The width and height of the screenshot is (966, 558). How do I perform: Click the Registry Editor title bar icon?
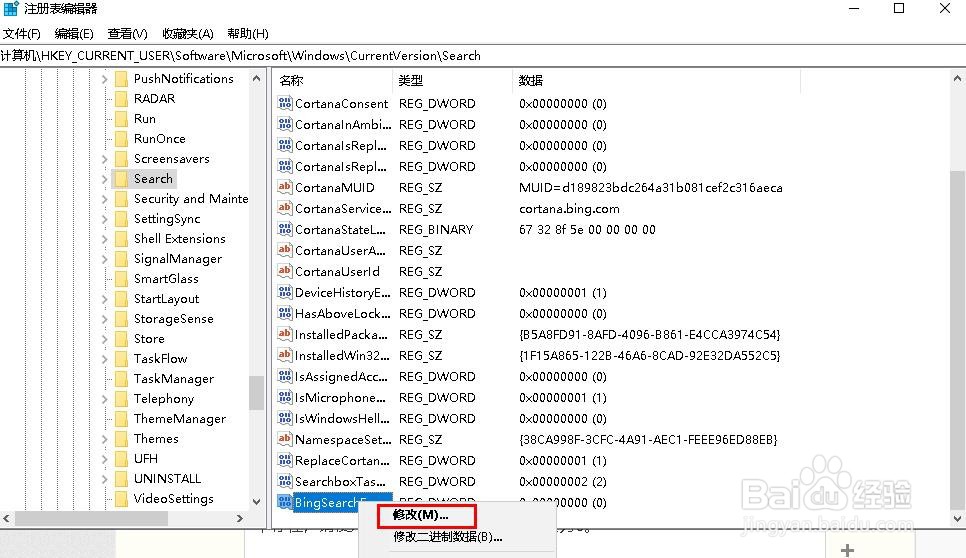[x=10, y=9]
